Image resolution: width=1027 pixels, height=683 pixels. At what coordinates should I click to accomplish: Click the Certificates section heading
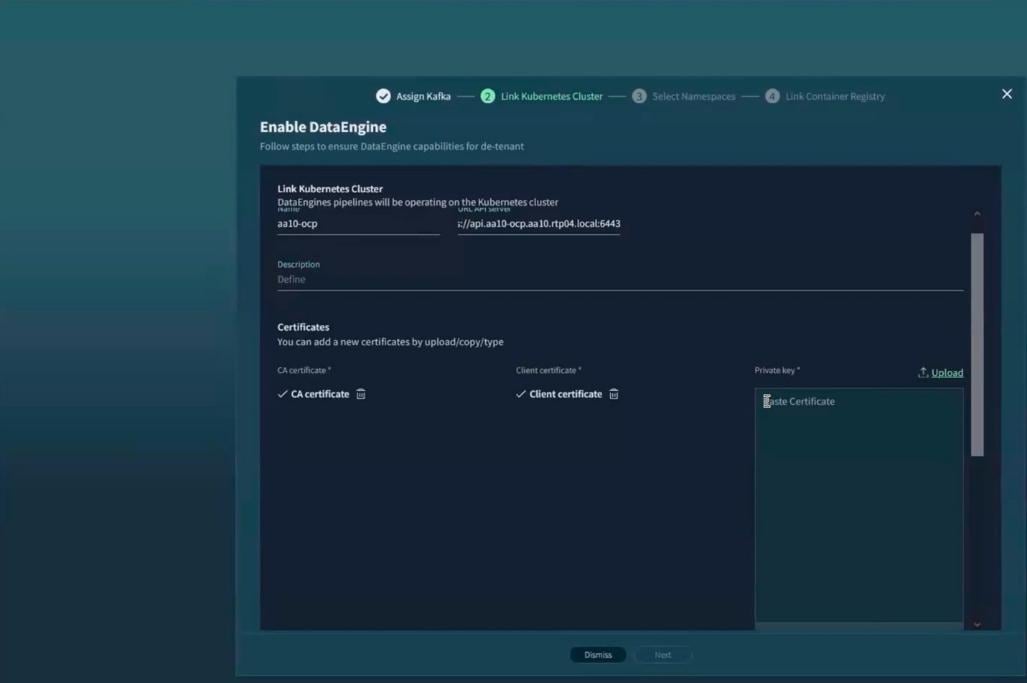303,327
